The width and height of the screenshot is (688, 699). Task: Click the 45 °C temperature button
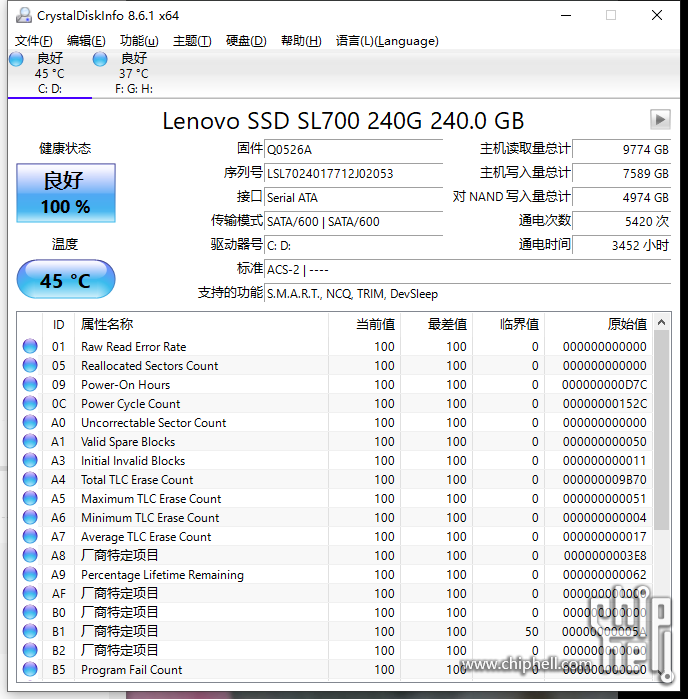click(x=66, y=280)
